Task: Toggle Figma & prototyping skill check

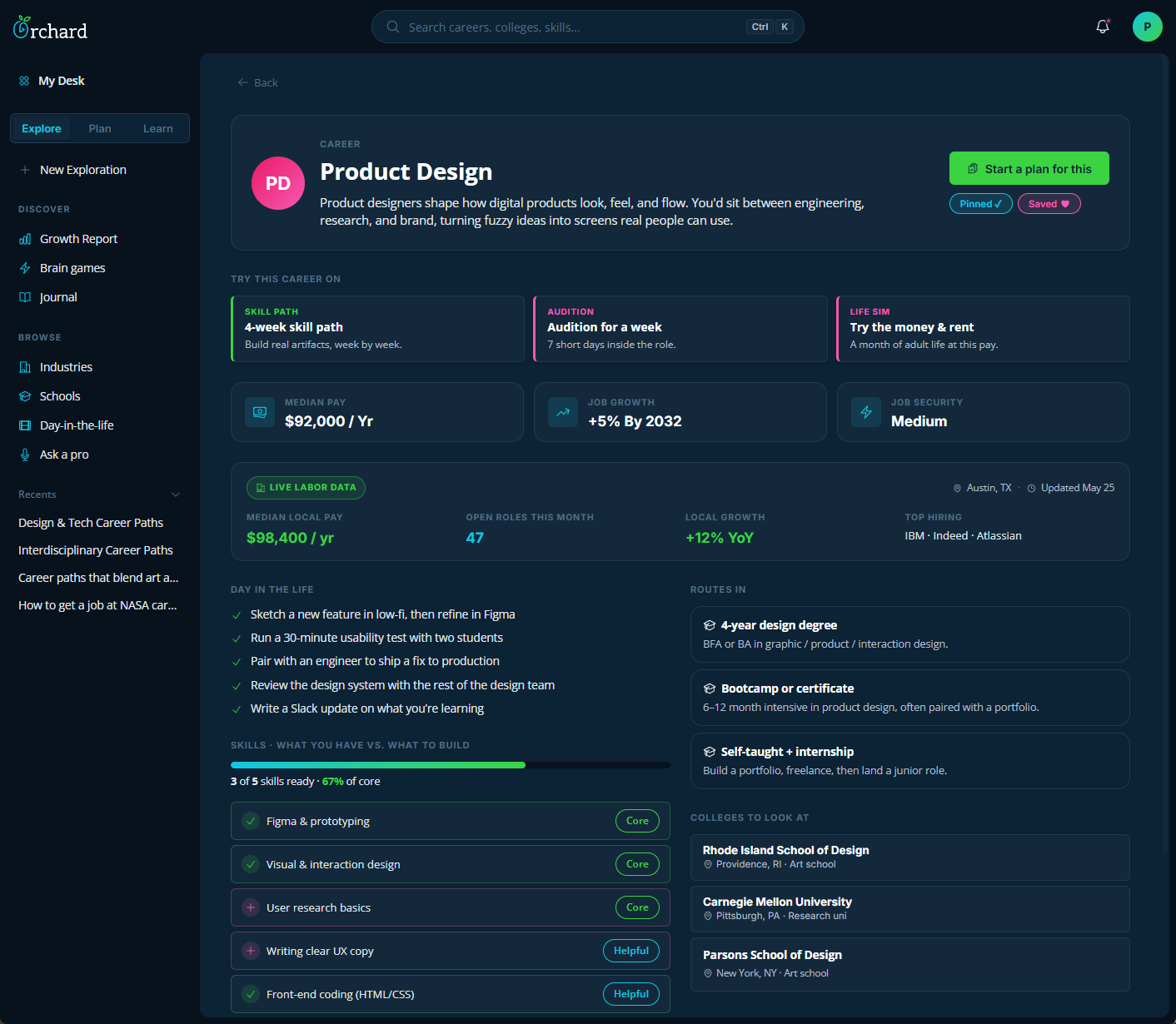Action: click(x=251, y=821)
